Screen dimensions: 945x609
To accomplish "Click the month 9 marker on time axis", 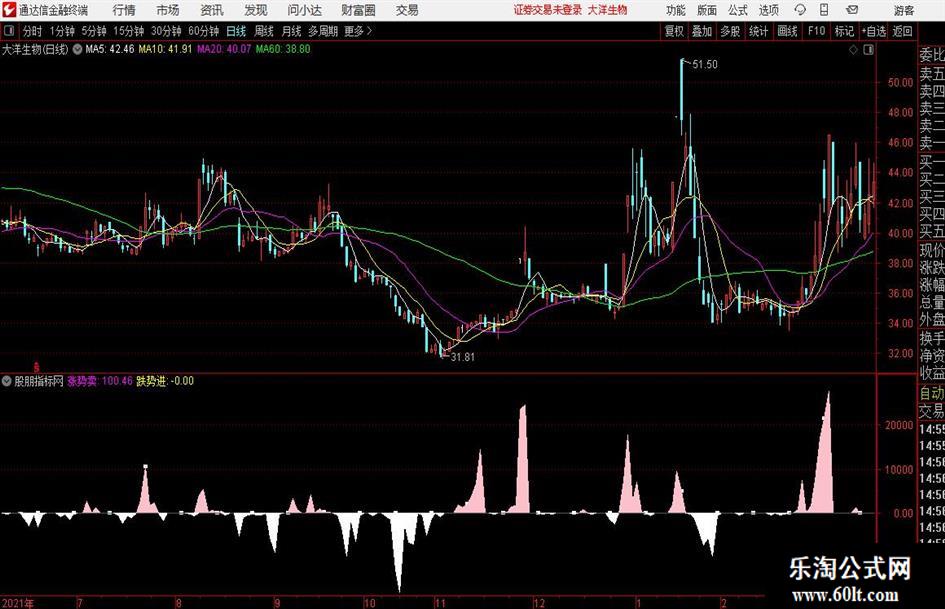I will click(x=277, y=603).
